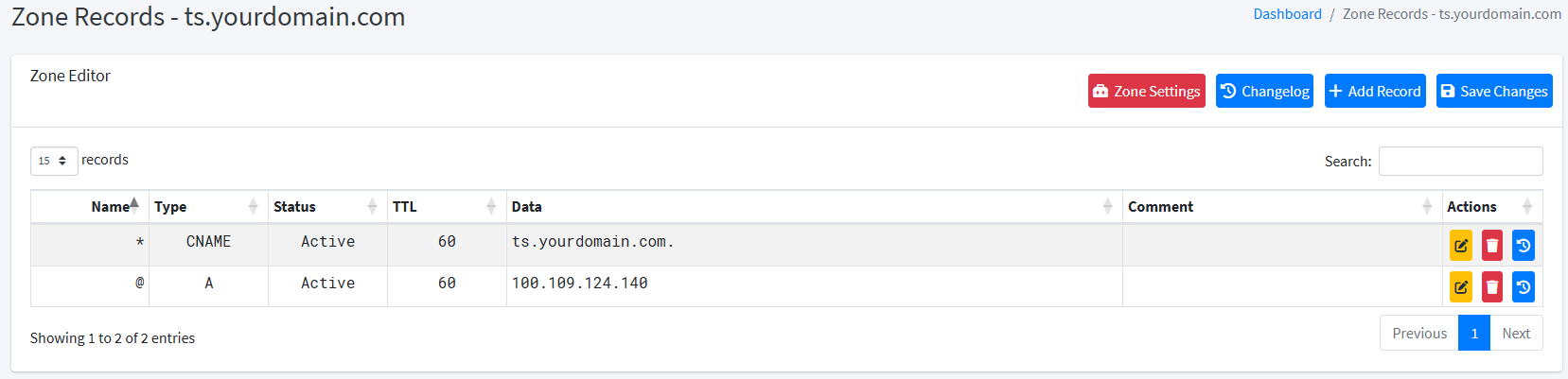Sort records by Type column
Image resolution: width=1568 pixels, height=379 pixels.
pyautogui.click(x=208, y=207)
